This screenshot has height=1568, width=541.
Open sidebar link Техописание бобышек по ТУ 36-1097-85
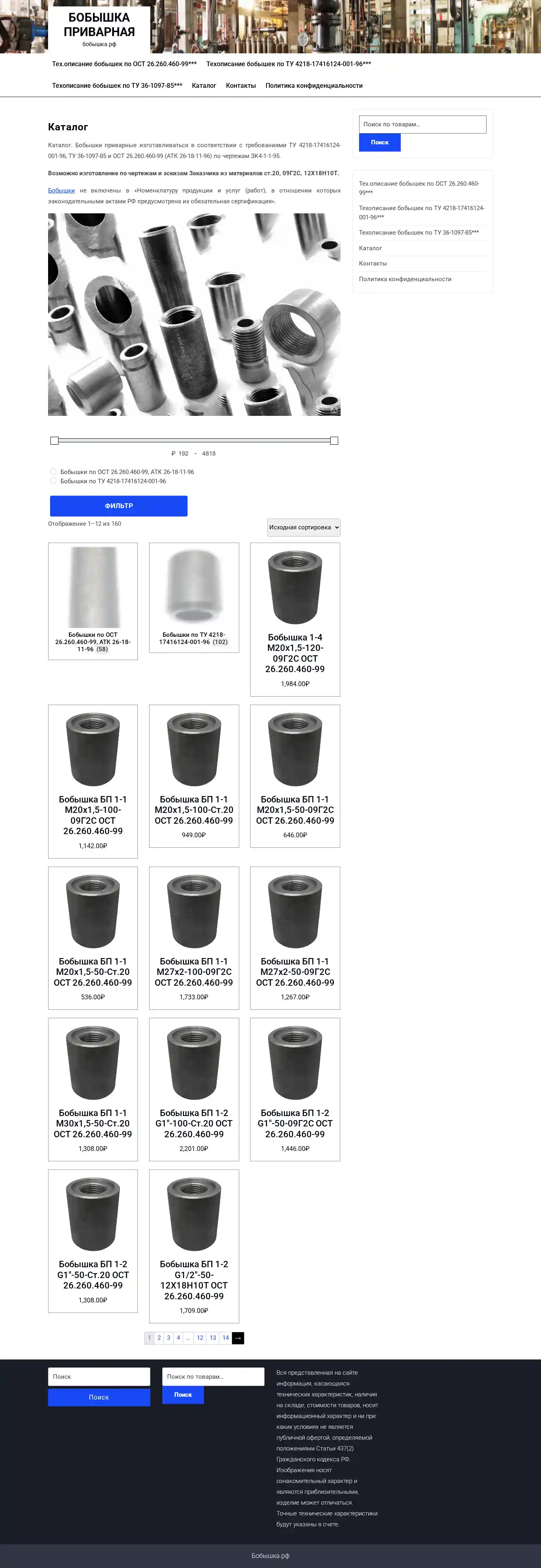(x=419, y=233)
